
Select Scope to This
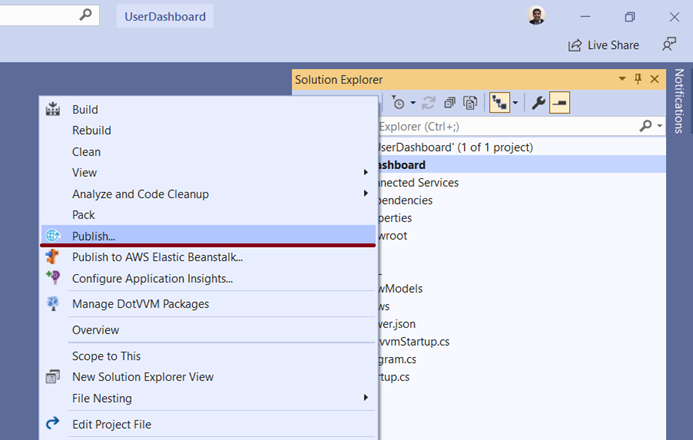point(208,356)
